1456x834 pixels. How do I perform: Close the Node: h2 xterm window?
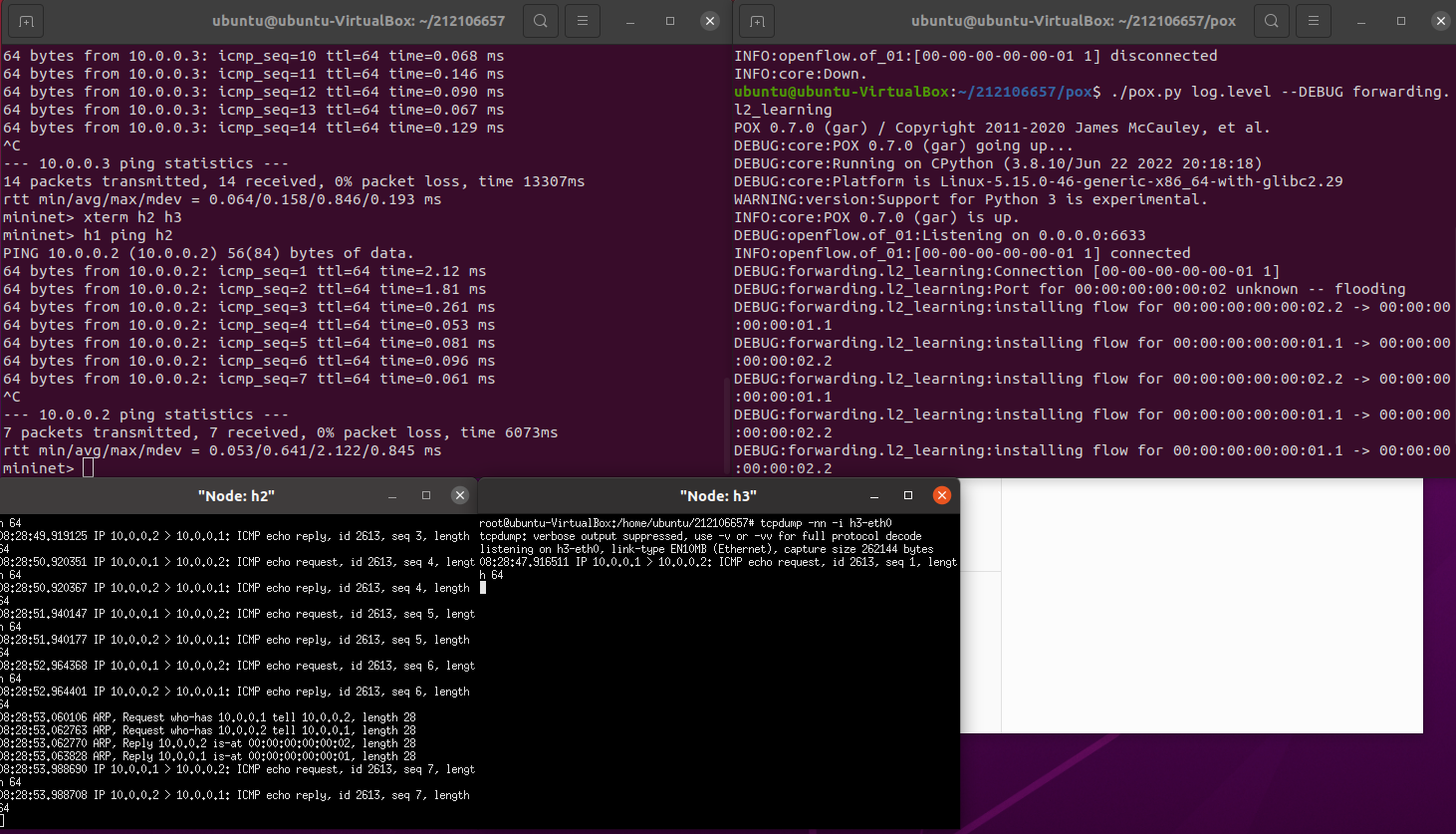pyautogui.click(x=459, y=495)
